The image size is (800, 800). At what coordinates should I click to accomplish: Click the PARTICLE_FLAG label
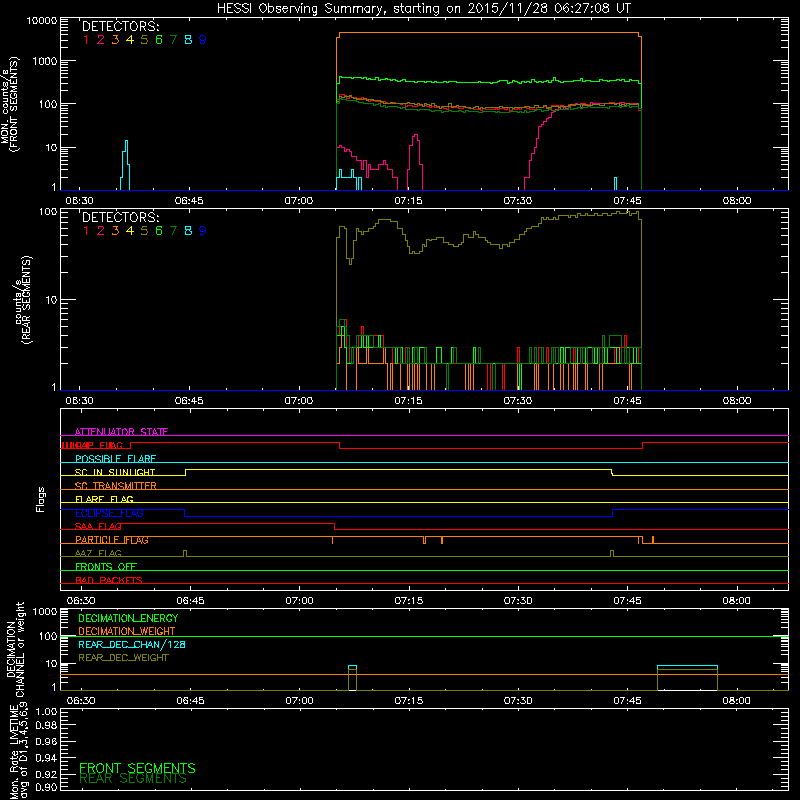pyautogui.click(x=112, y=540)
